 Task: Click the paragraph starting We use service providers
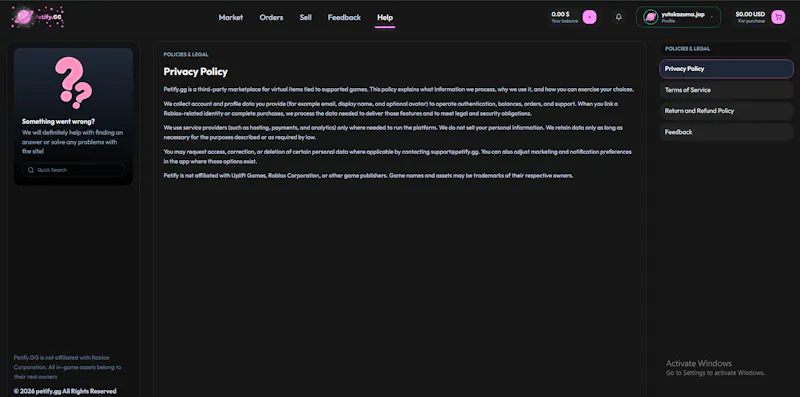[393, 133]
